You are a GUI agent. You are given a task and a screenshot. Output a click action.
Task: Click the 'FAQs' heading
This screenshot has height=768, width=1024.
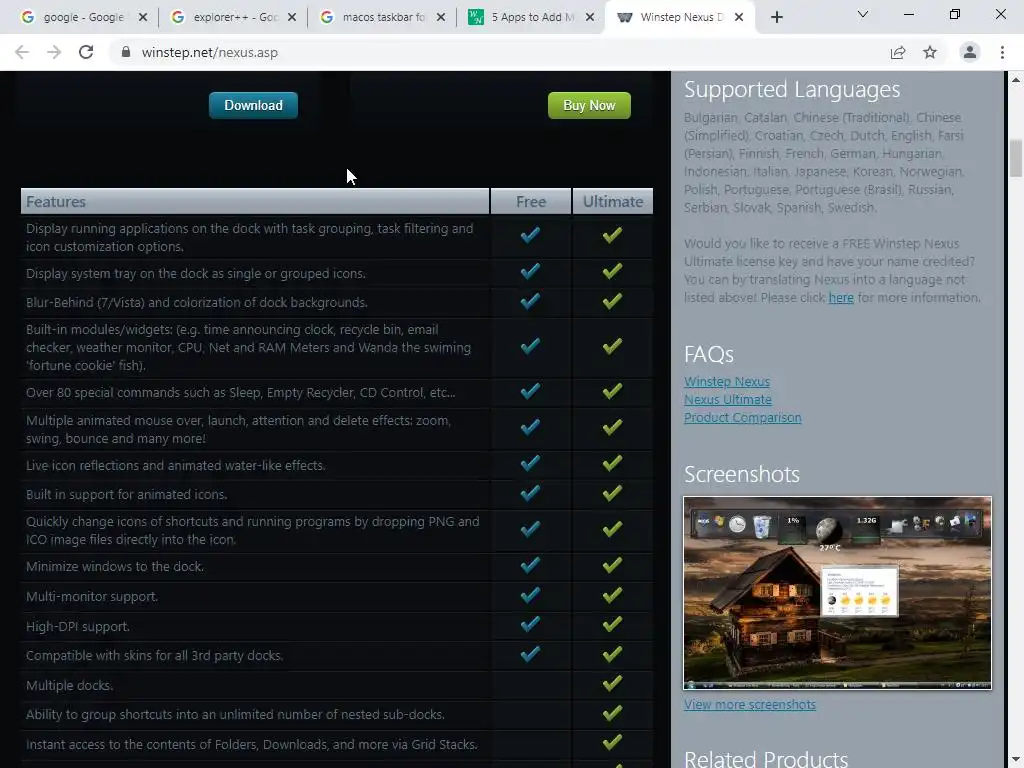709,354
